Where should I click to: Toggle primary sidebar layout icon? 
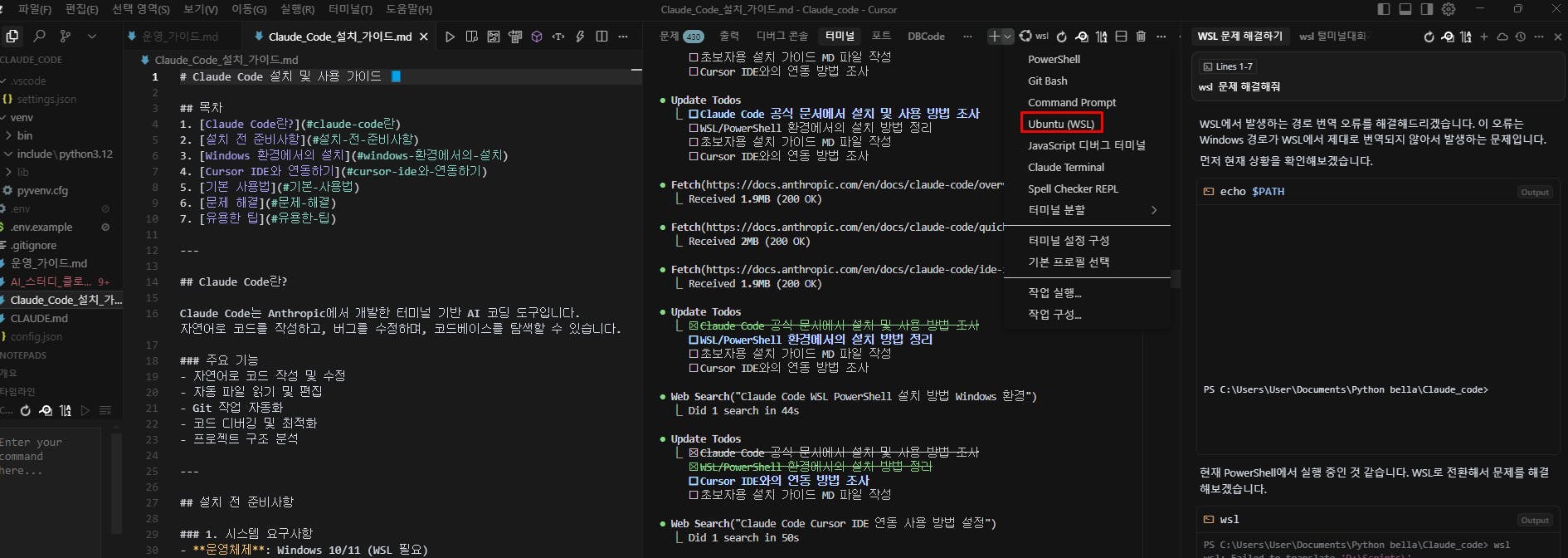point(1383,9)
